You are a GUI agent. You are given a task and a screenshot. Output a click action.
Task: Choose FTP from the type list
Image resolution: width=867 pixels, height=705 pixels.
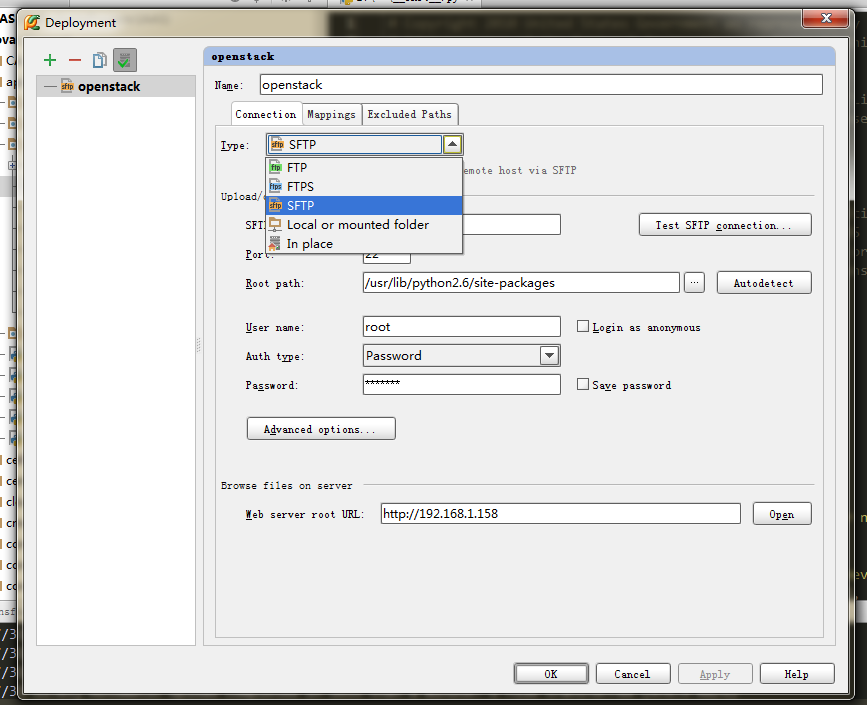tap(364, 168)
